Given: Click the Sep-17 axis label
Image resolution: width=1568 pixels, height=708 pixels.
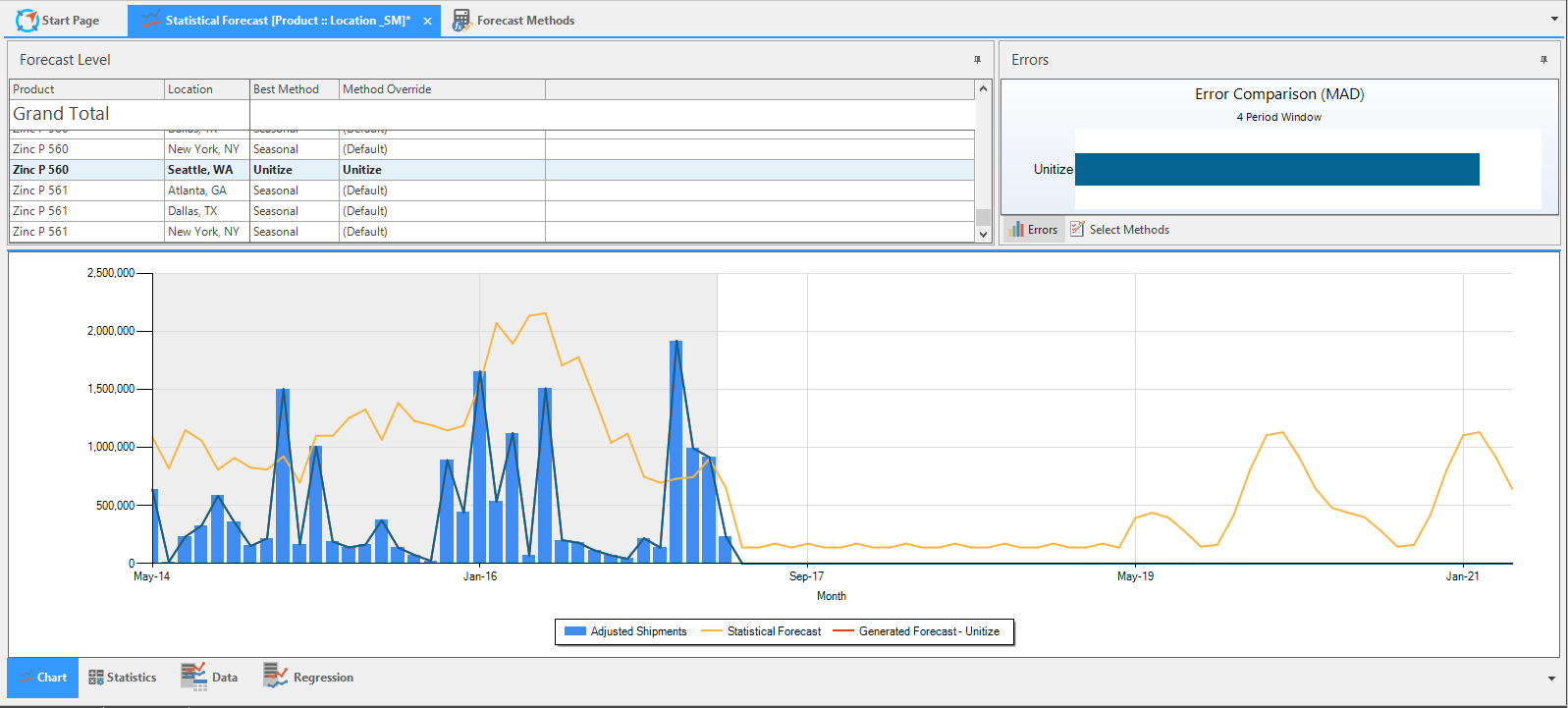Looking at the screenshot, I should (x=806, y=576).
